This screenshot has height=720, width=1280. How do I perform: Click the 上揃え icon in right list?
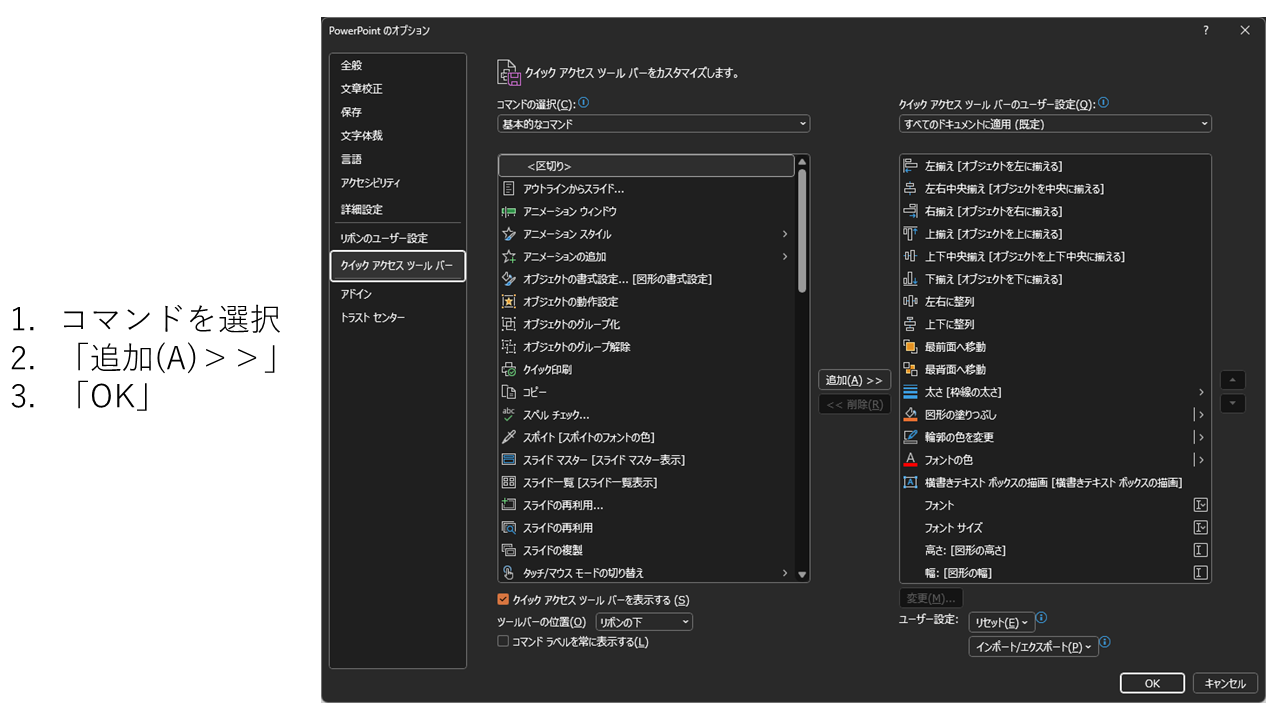tap(910, 234)
